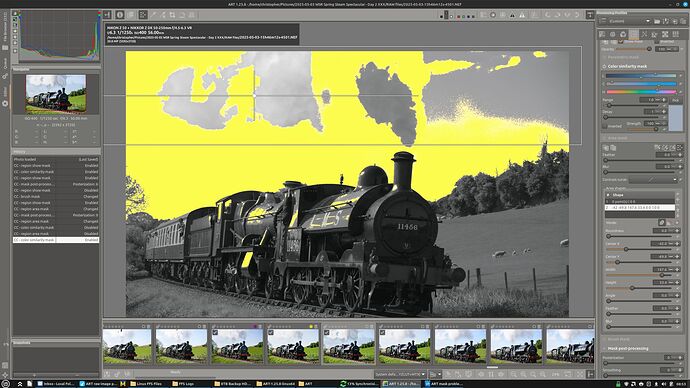This screenshot has width=690, height=388.
Task: Paste area mask shapes icon
Action: (613, 148)
